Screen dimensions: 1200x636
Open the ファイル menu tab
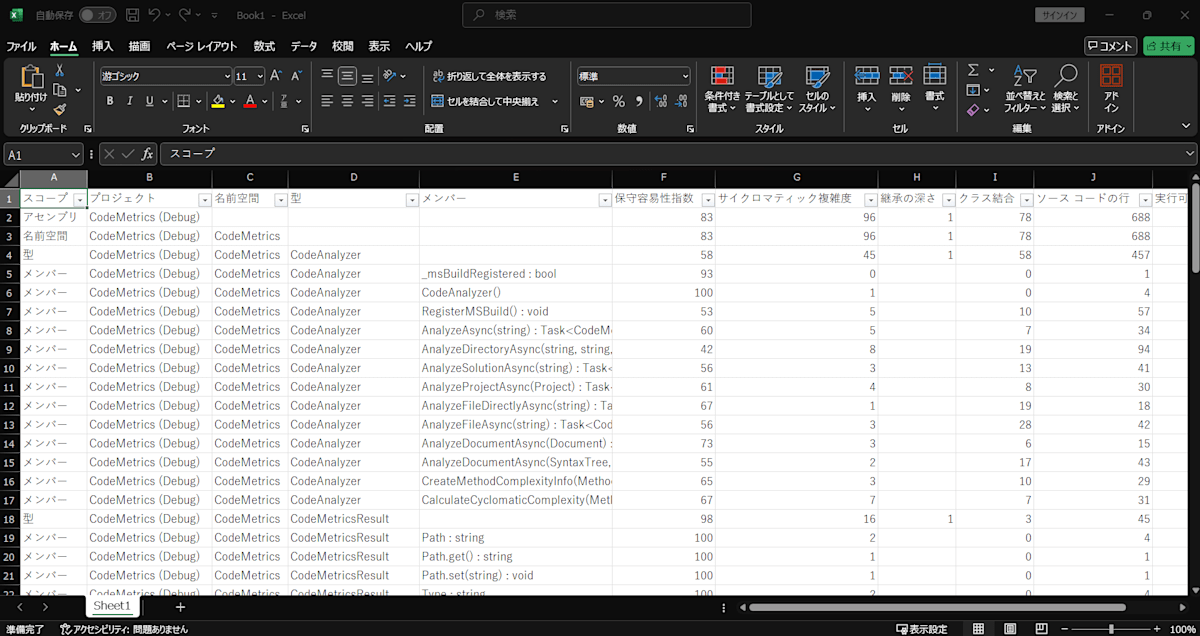coord(21,46)
